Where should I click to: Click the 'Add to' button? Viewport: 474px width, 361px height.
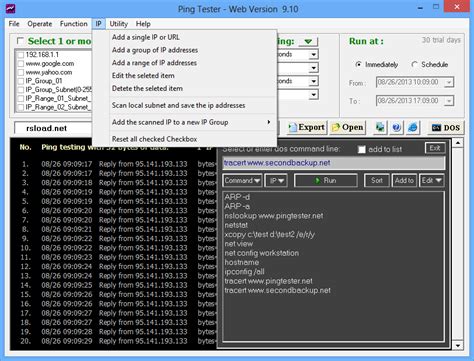pyautogui.click(x=404, y=180)
